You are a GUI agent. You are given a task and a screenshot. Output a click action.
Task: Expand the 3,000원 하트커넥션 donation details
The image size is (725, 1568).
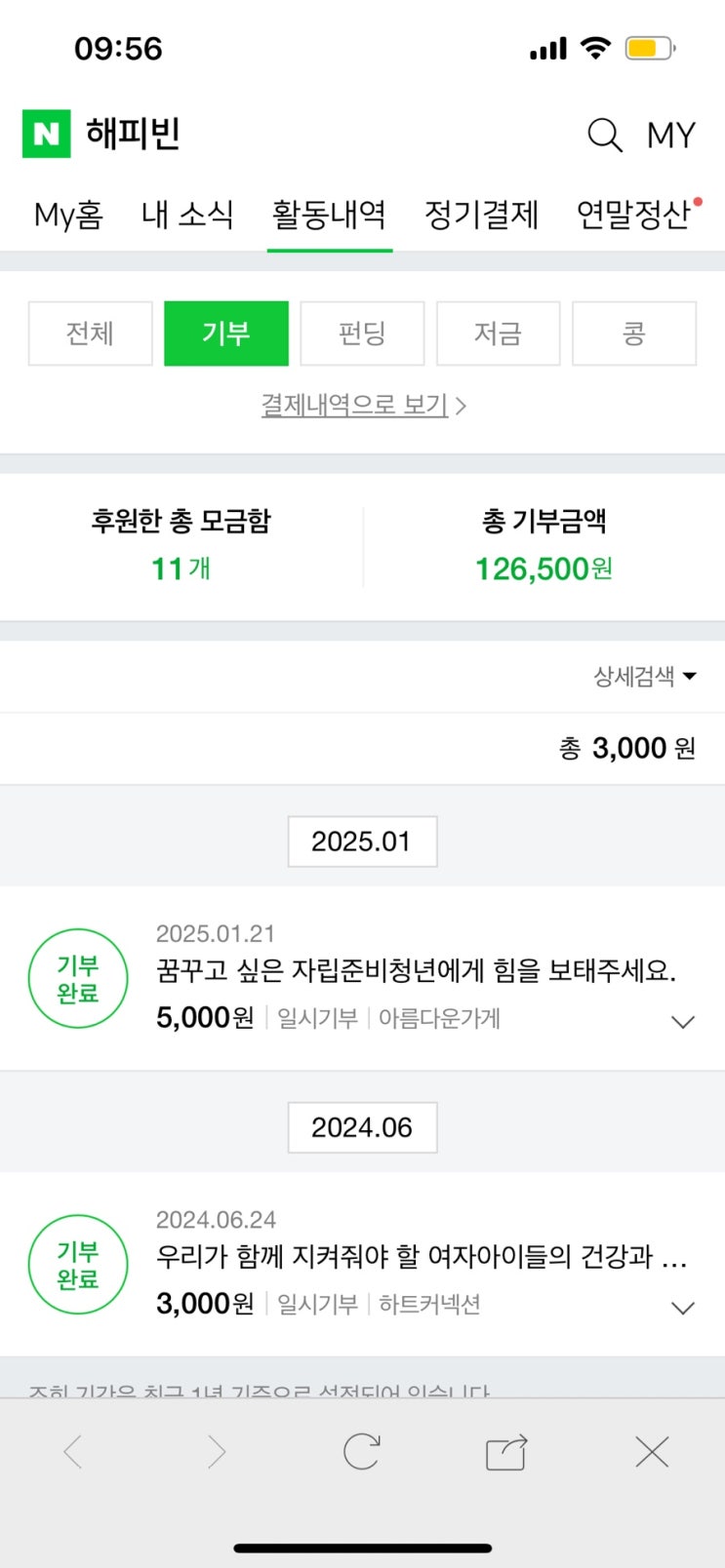(683, 1308)
